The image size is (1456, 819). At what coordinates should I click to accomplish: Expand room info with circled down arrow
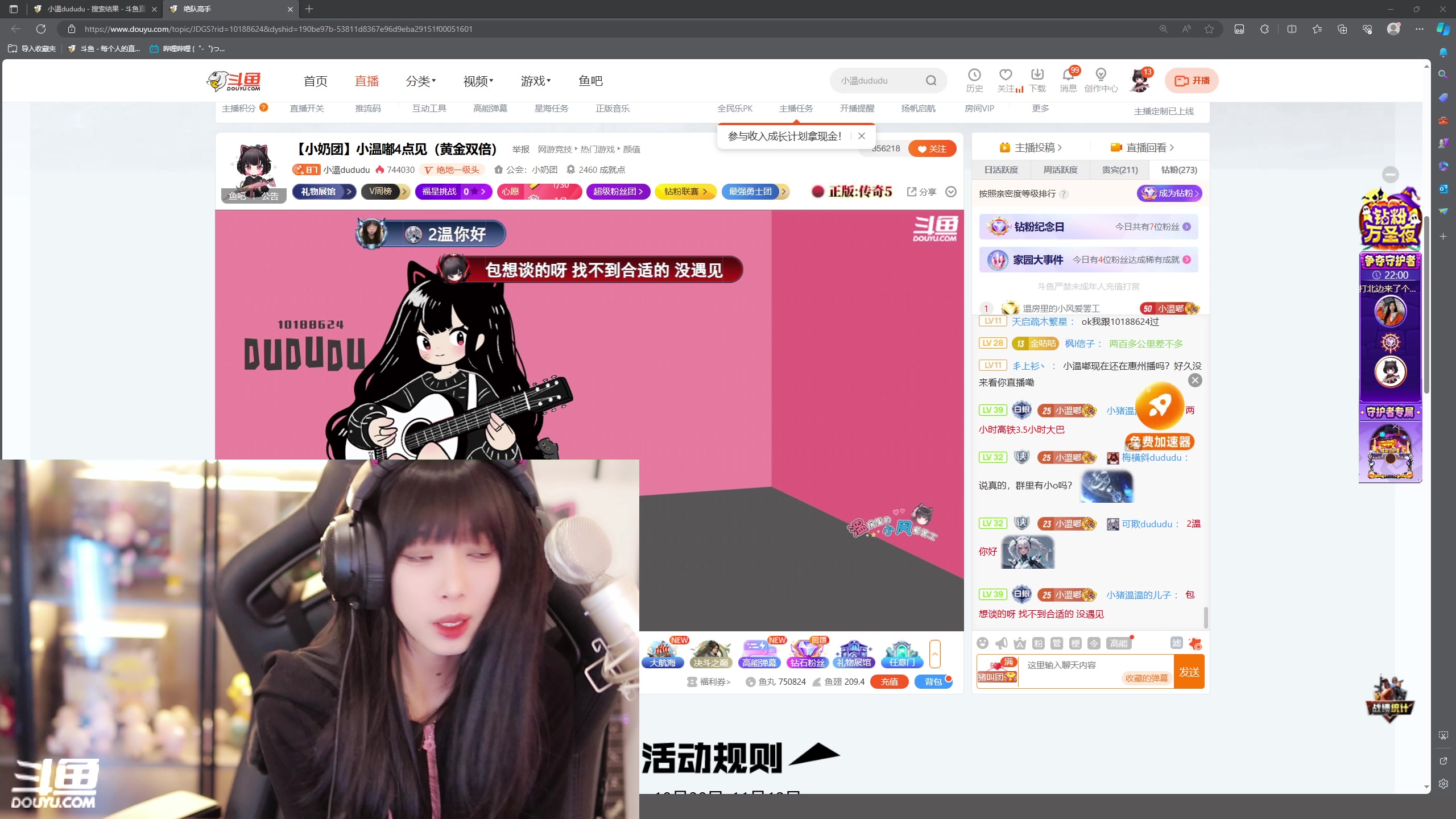coord(951,192)
